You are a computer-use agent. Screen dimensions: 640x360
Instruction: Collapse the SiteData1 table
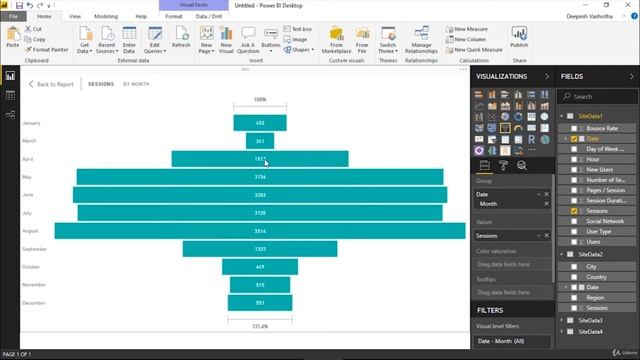[x=562, y=116]
